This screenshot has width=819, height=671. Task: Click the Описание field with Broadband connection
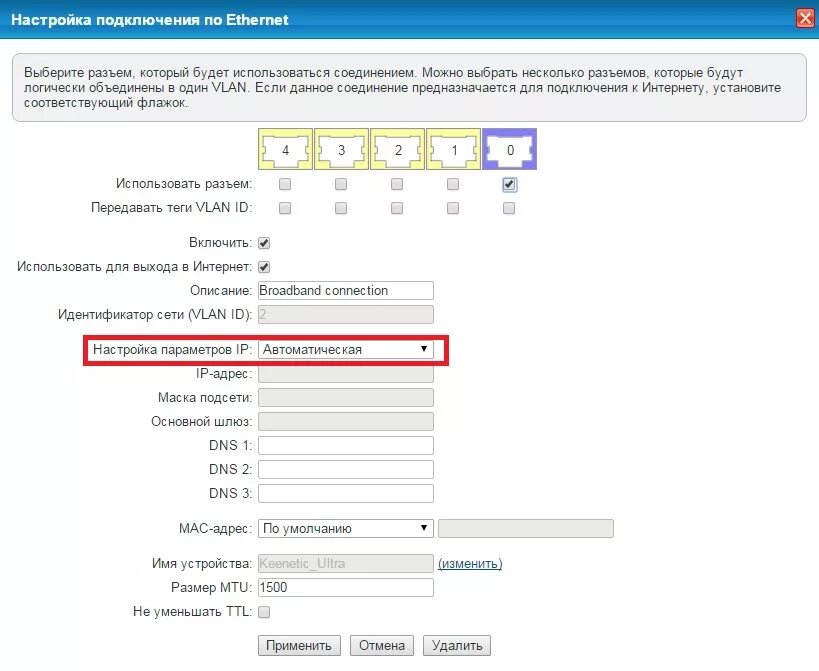[346, 290]
